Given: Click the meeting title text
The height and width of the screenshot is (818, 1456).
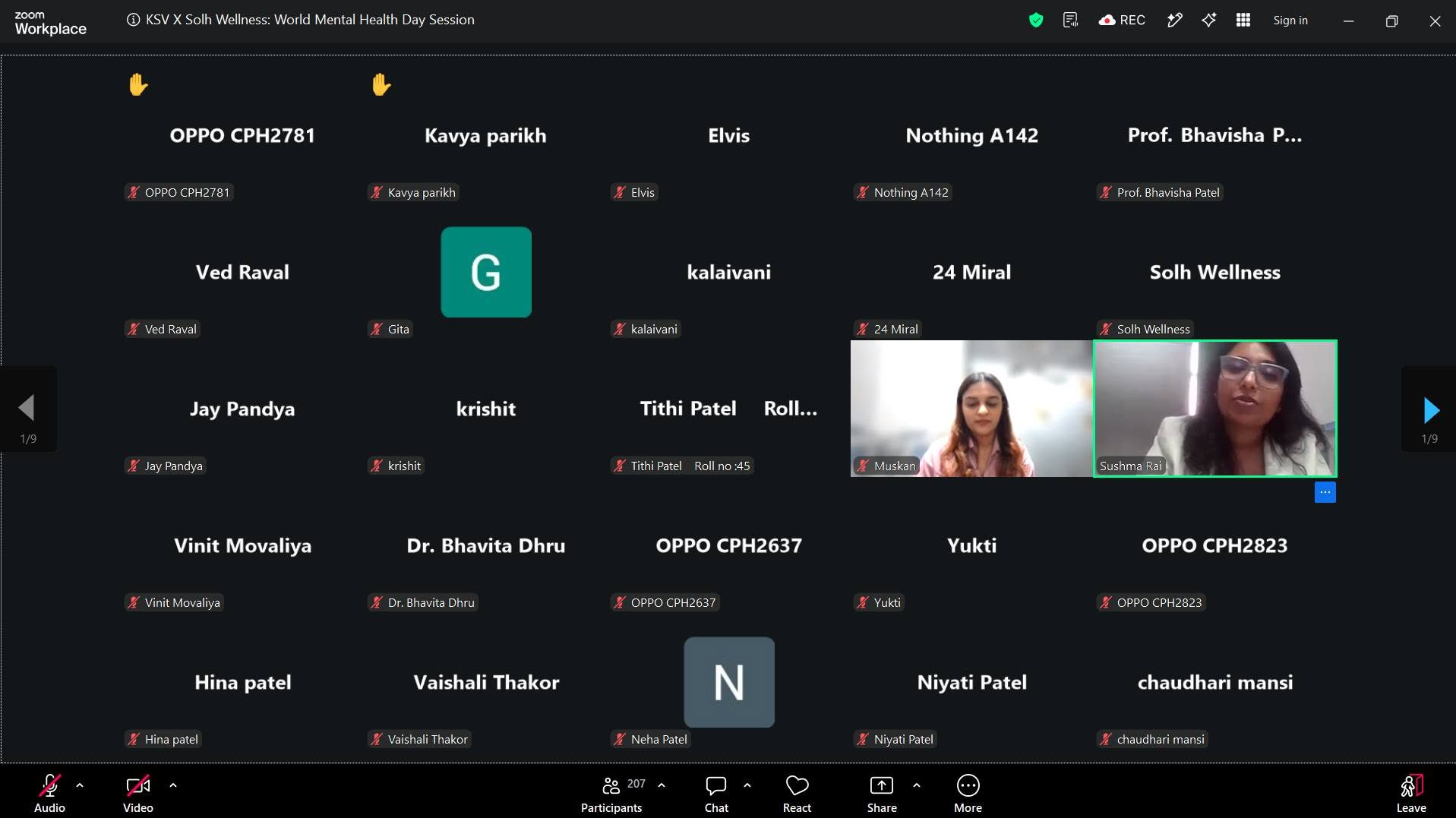Looking at the screenshot, I should 310,20.
